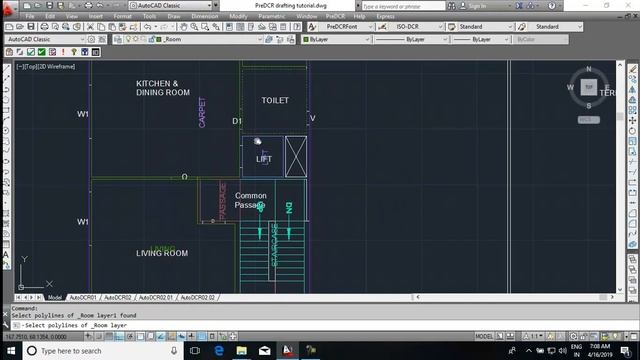This screenshot has width=640, height=360.
Task: Click the [-][Top][2D Wireframe] viewport label
Action: click(46, 67)
